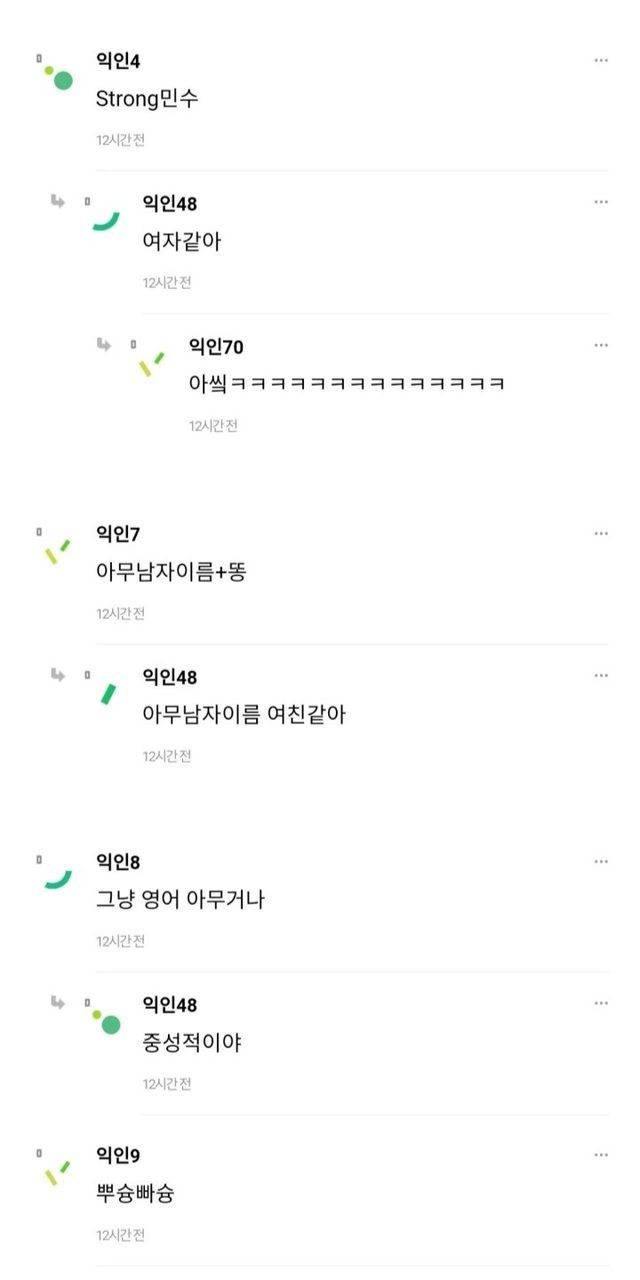The image size is (640, 1280).
Task: Click the username 익인7
Action: coord(118,535)
